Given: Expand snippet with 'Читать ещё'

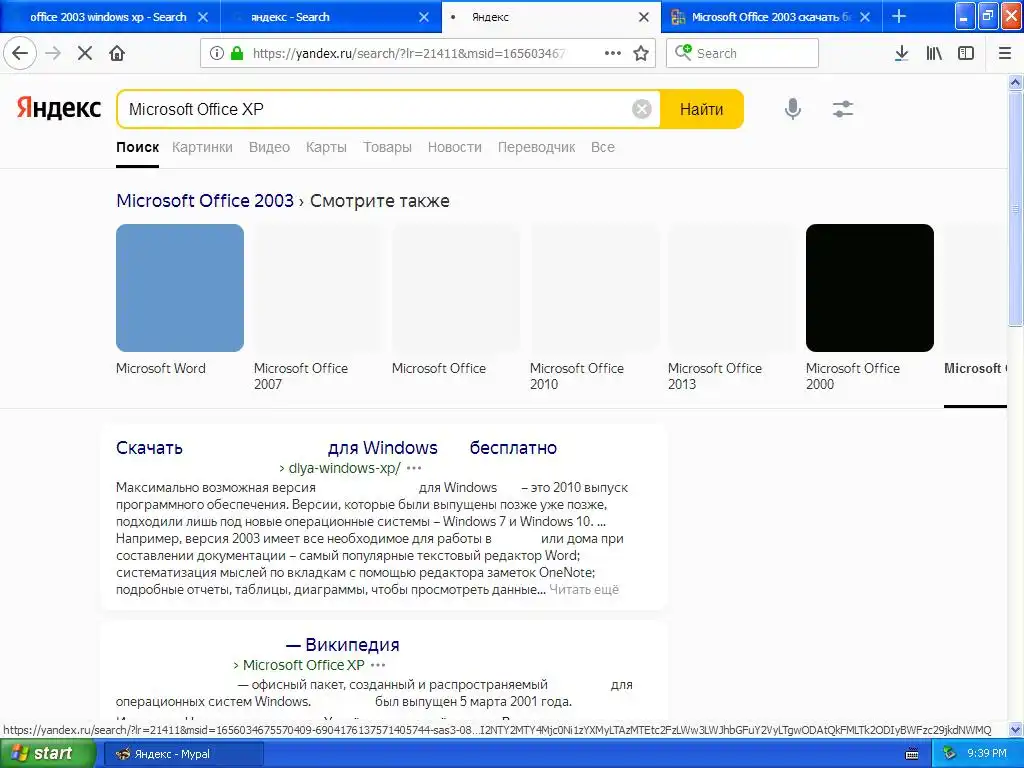Looking at the screenshot, I should point(584,590).
